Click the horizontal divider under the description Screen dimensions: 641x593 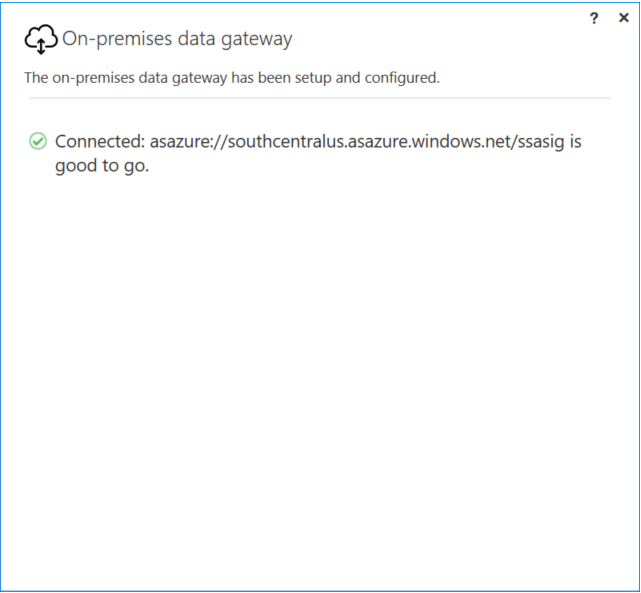pyautogui.click(x=318, y=98)
